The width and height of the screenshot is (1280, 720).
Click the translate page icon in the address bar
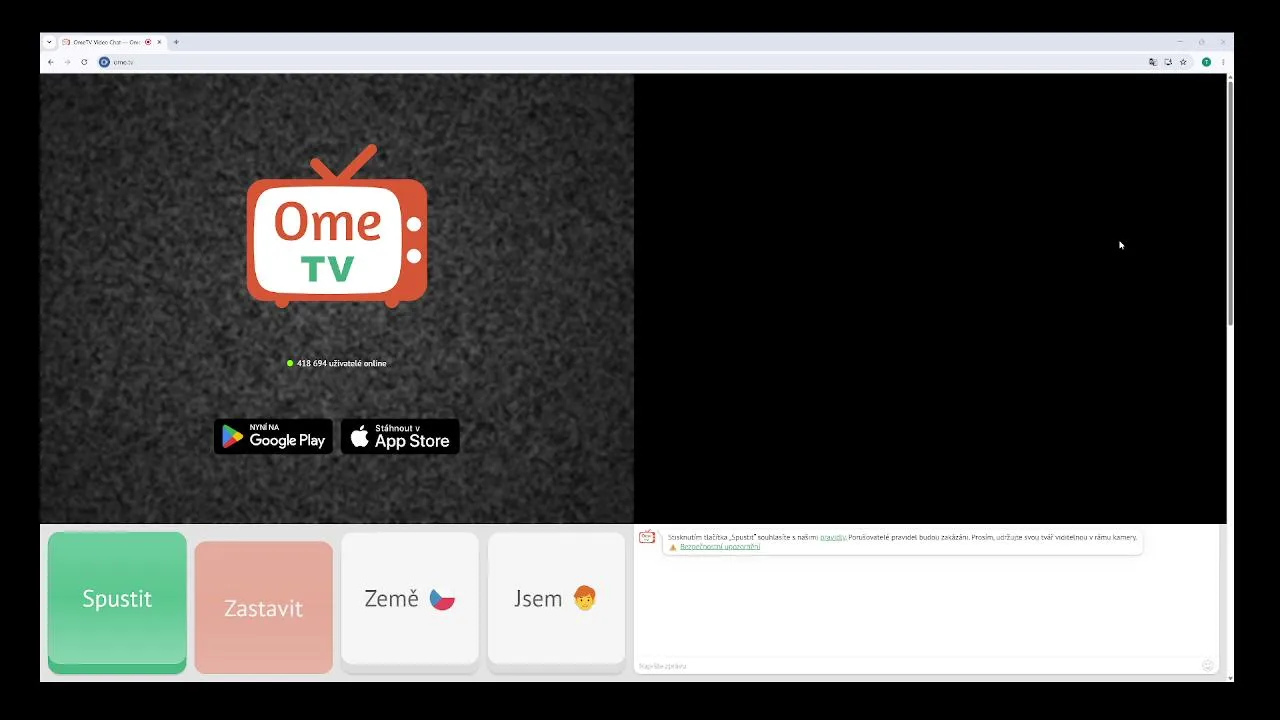pyautogui.click(x=1152, y=62)
